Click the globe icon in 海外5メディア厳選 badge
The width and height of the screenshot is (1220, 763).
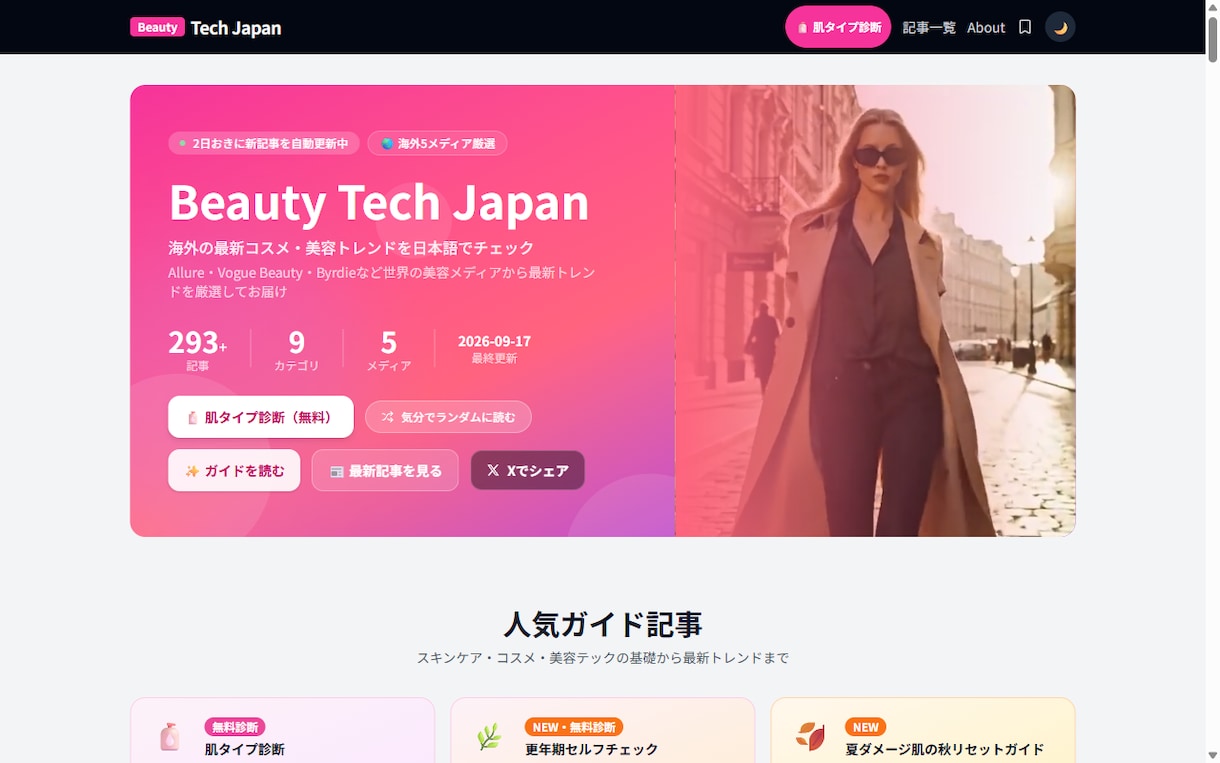pos(387,143)
